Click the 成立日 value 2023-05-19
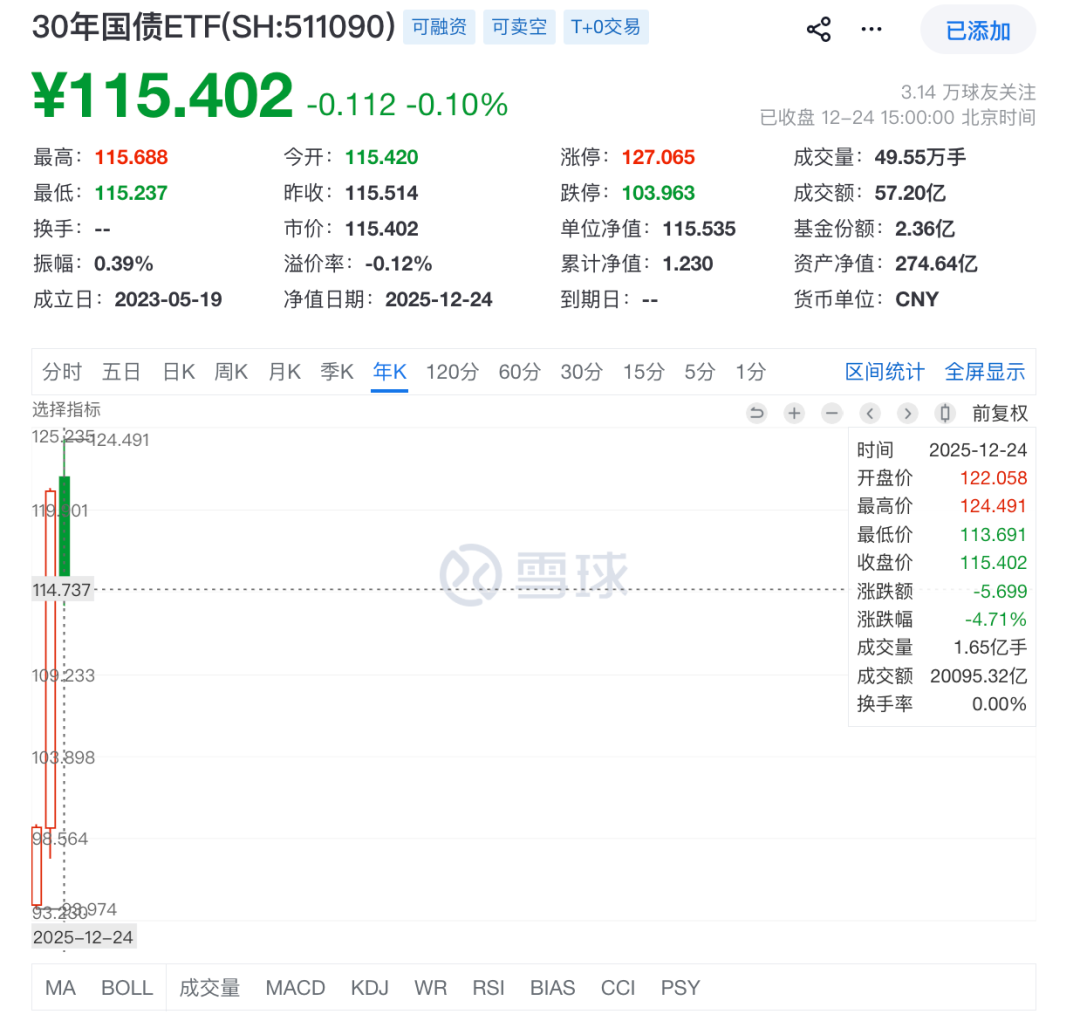Image resolution: width=1080 pixels, height=1028 pixels. (x=168, y=300)
